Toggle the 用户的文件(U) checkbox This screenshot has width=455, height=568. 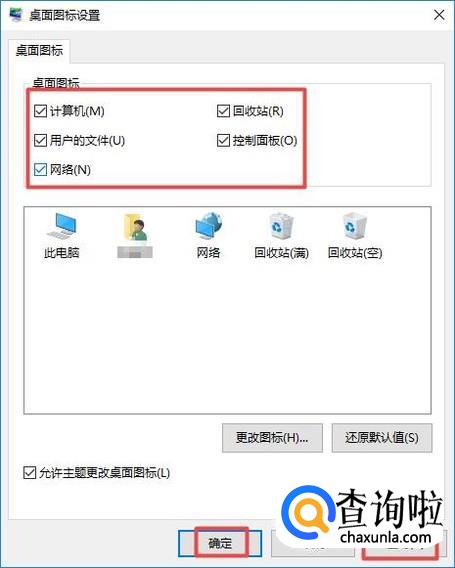click(x=40, y=140)
